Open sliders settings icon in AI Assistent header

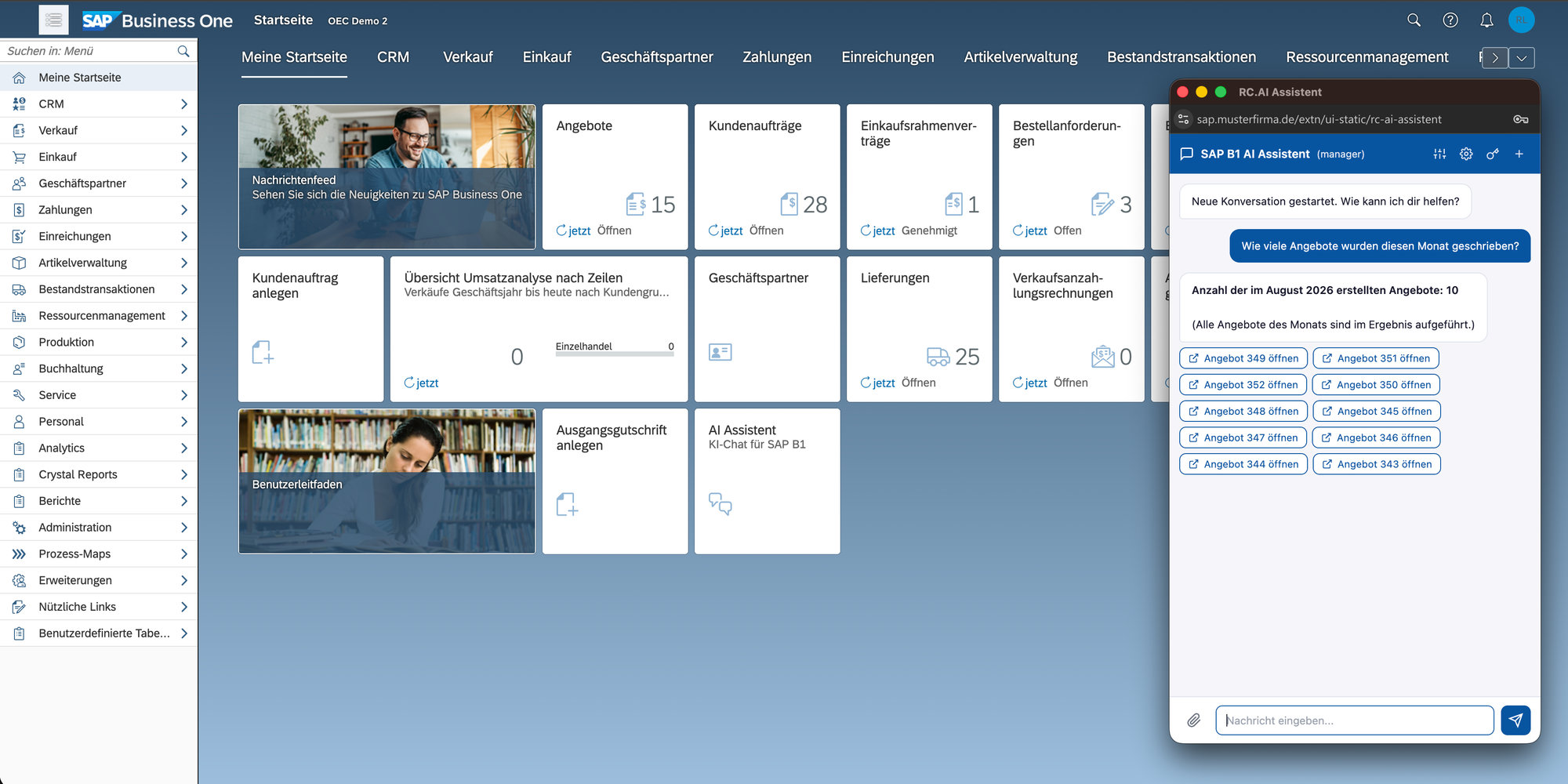[1439, 154]
